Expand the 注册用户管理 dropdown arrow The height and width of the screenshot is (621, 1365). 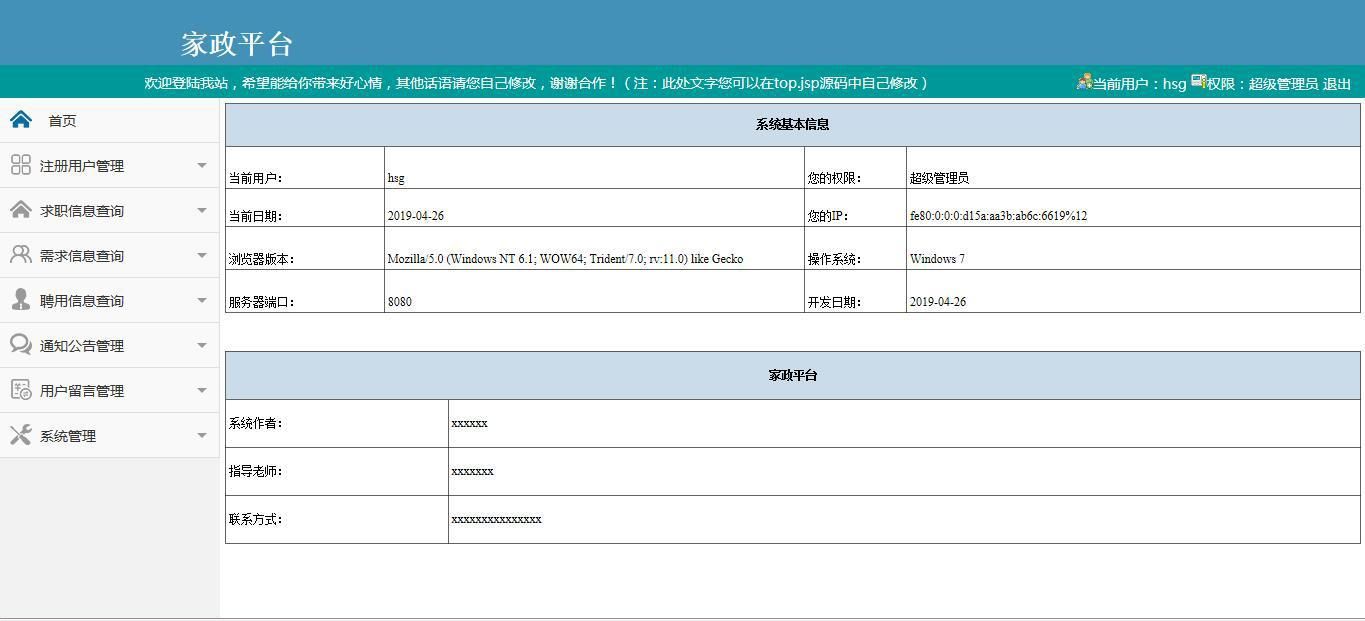tap(202, 166)
